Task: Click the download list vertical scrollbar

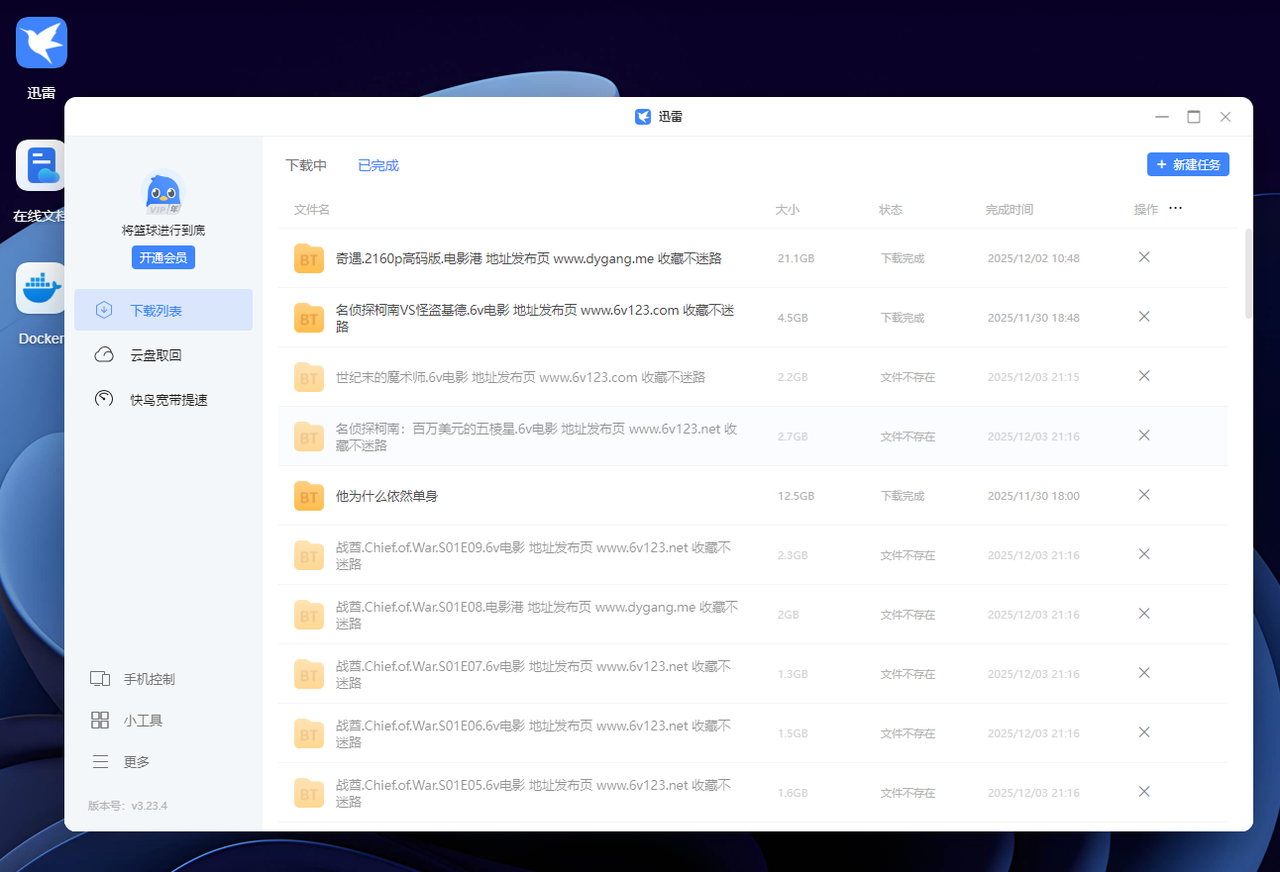Action: (x=1248, y=273)
